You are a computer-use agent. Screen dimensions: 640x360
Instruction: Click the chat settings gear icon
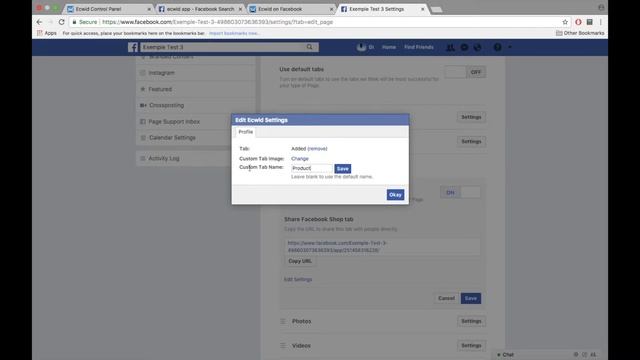point(576,355)
